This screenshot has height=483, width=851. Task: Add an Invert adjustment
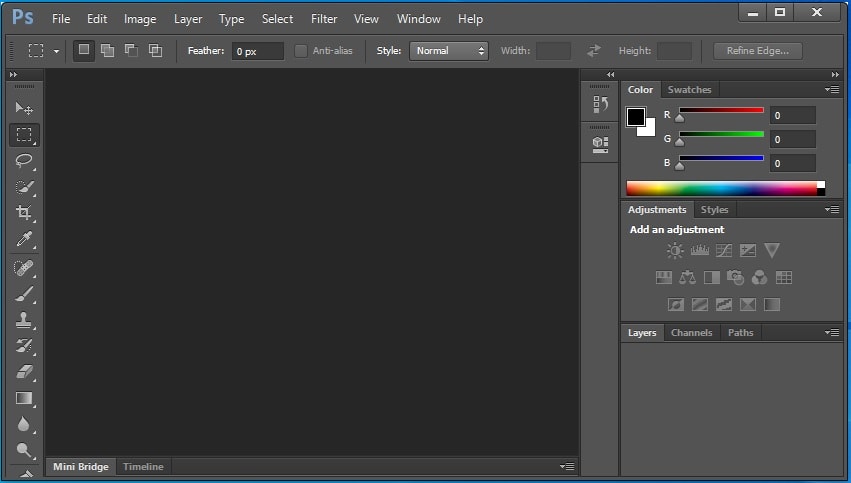(x=676, y=304)
